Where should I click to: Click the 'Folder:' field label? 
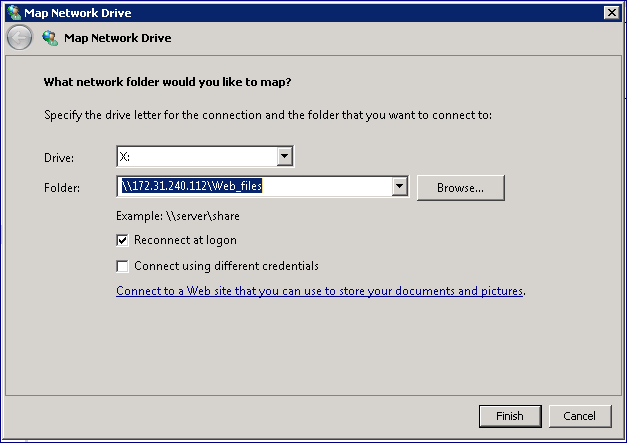pos(62,188)
